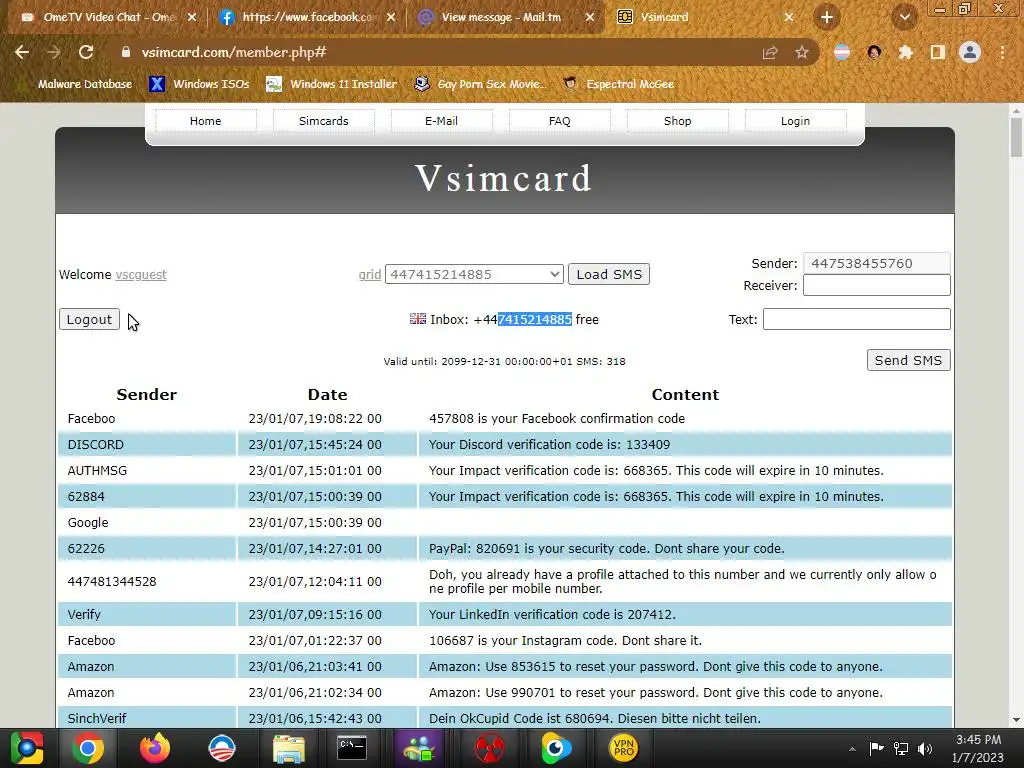
Task: Open Google Chrome from the taskbar
Action: 88,748
